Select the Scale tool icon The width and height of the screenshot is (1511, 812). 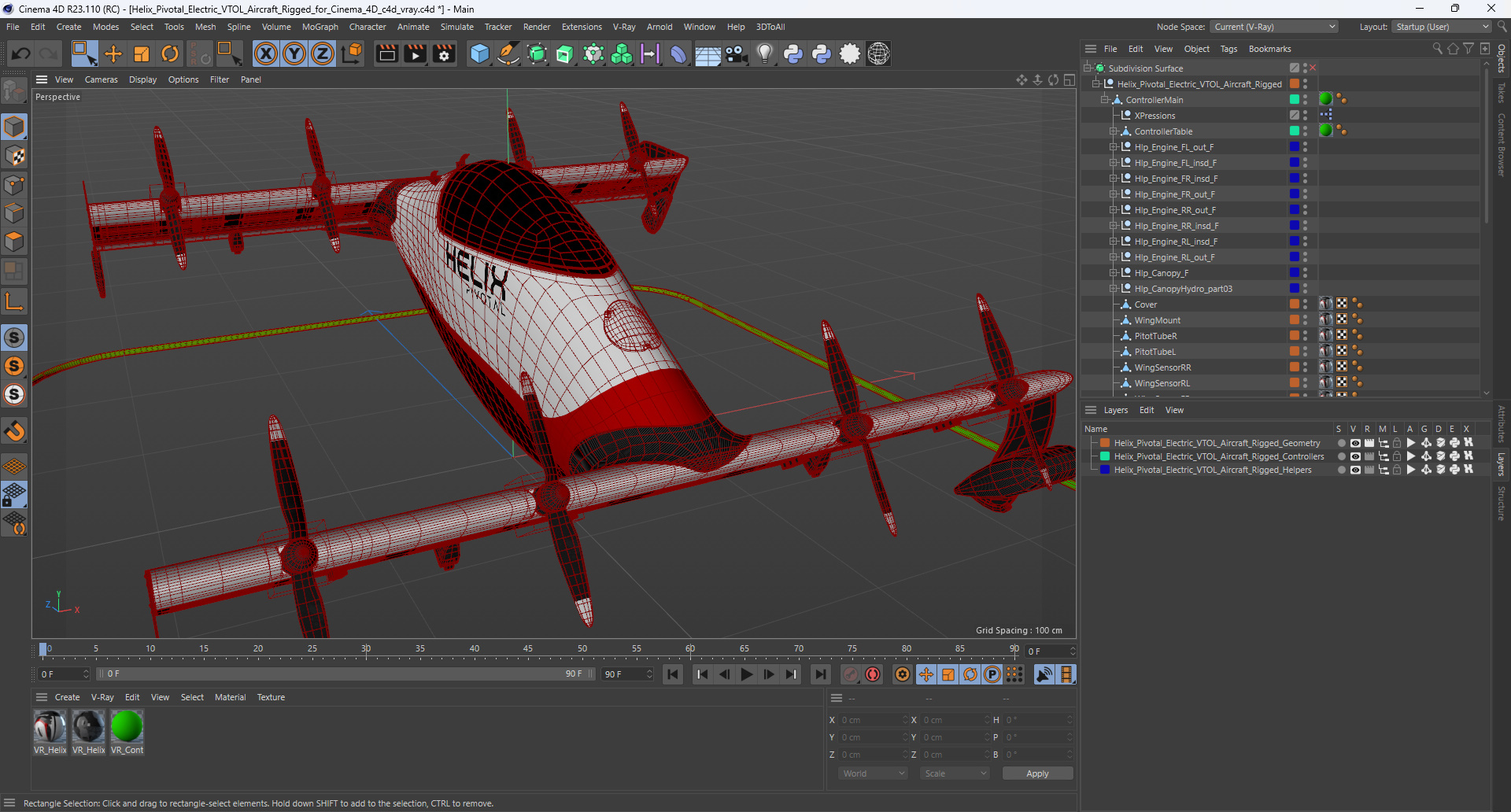point(142,54)
